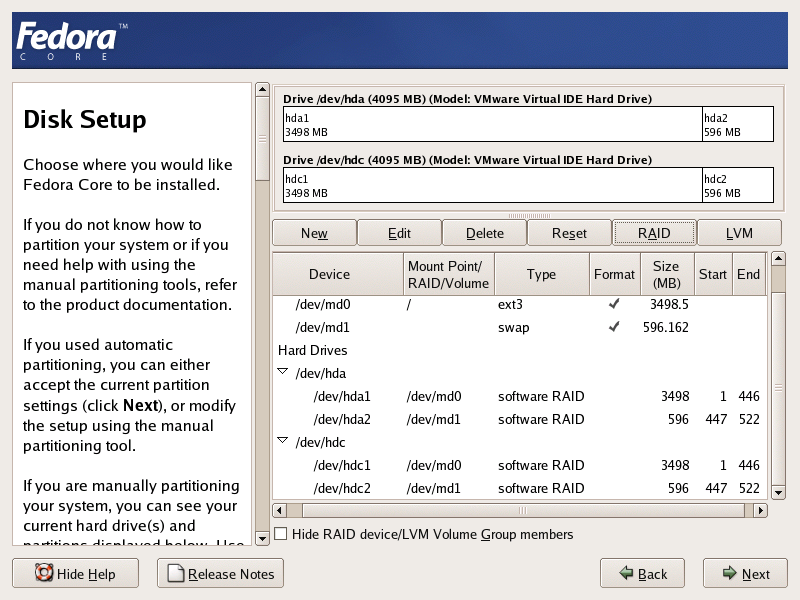Click the help panel scrollbar thumb
This screenshot has height=600, width=800.
262,139
